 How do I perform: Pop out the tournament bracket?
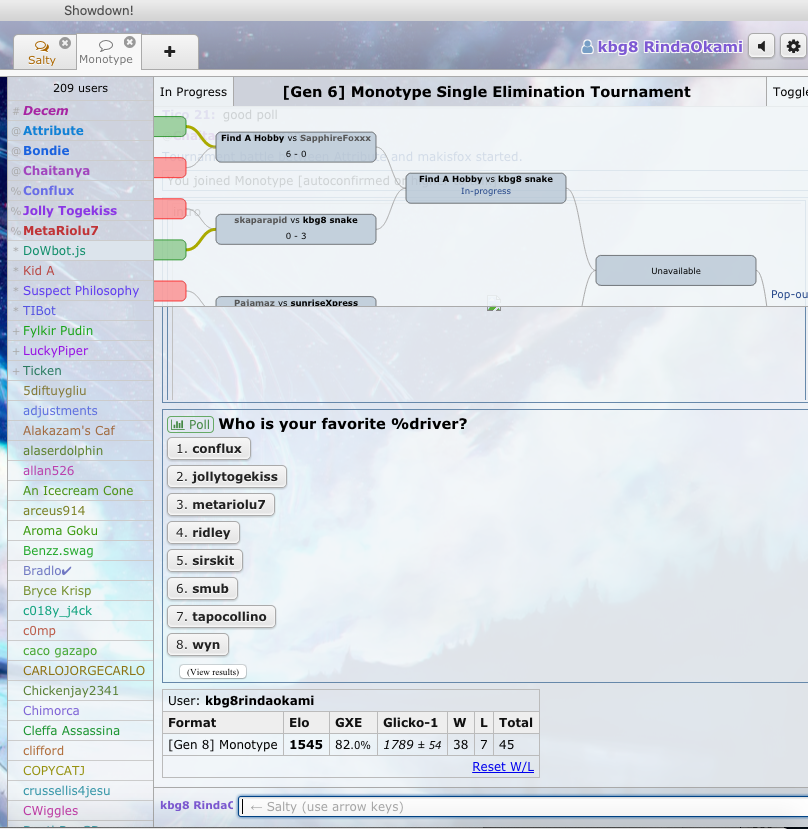pyautogui.click(x=788, y=295)
